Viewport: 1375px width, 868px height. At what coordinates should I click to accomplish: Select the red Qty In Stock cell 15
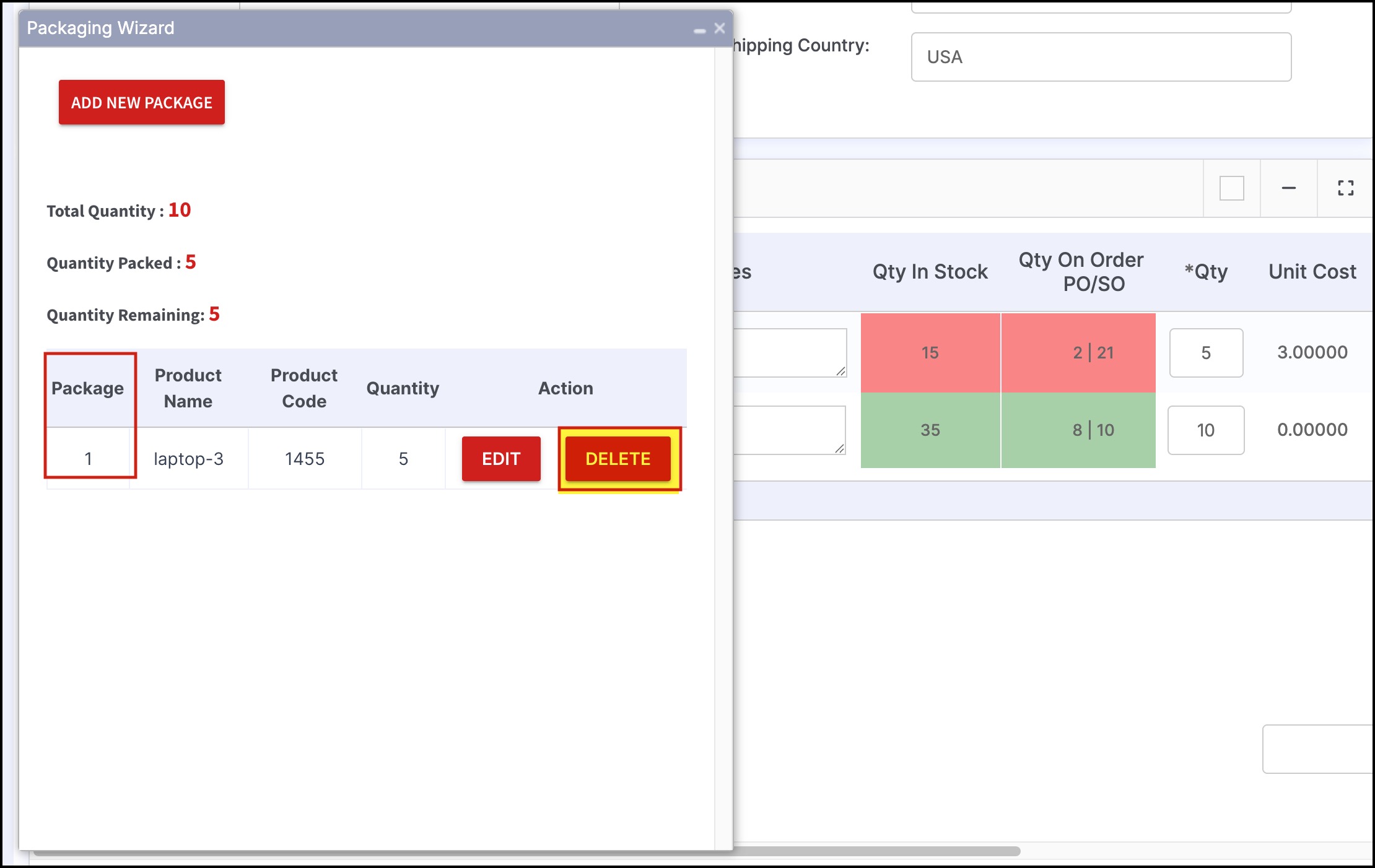click(x=930, y=353)
